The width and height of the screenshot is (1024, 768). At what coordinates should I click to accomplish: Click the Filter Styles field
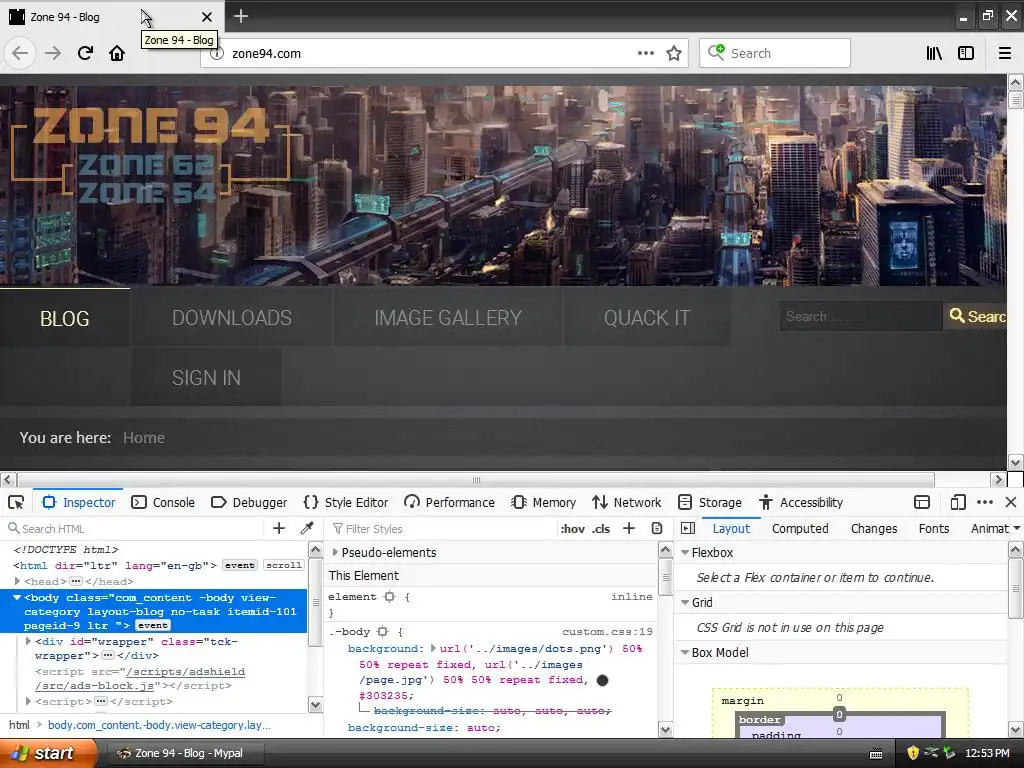pos(441,528)
